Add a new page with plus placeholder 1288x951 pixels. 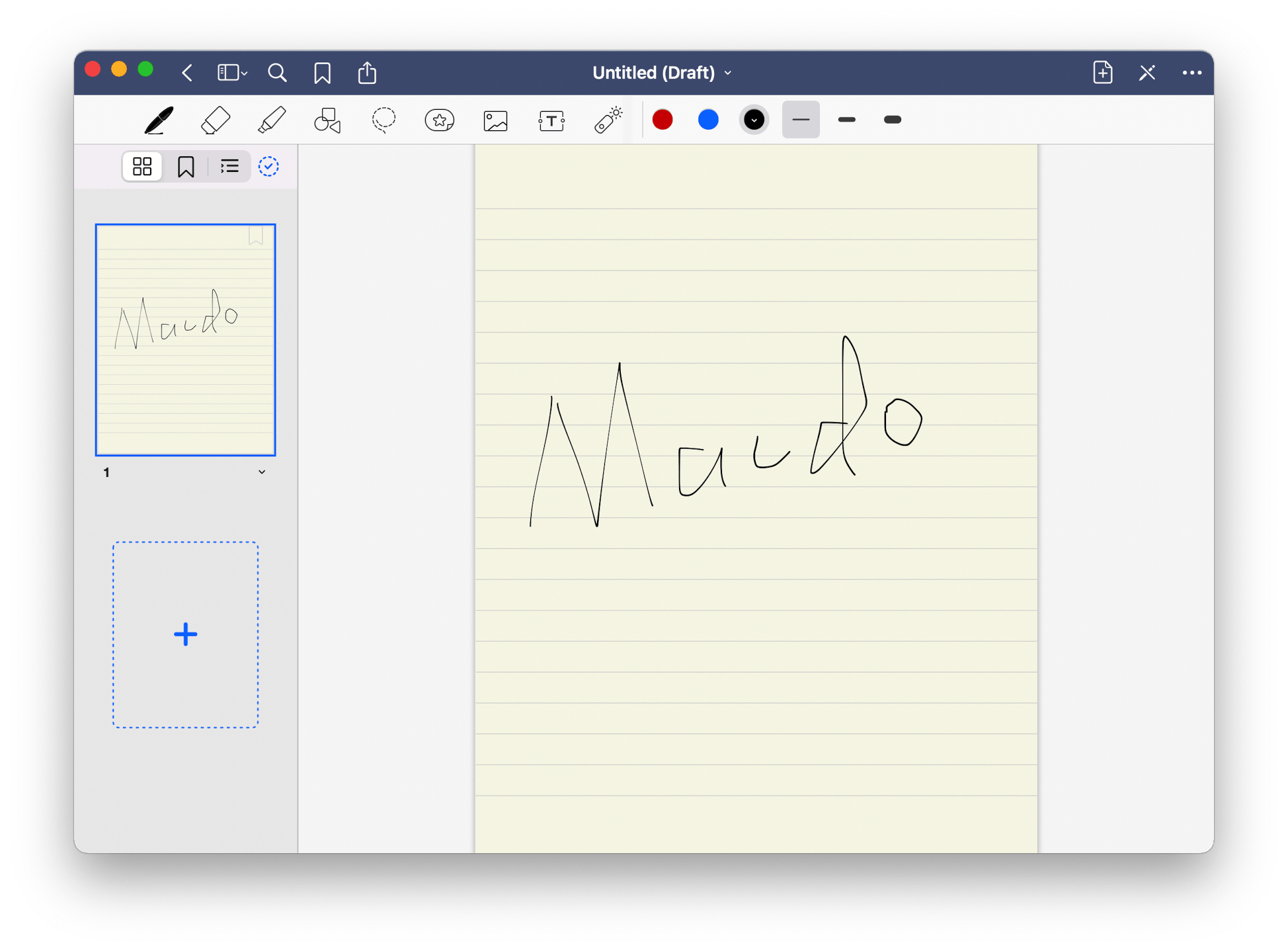pyautogui.click(x=185, y=635)
